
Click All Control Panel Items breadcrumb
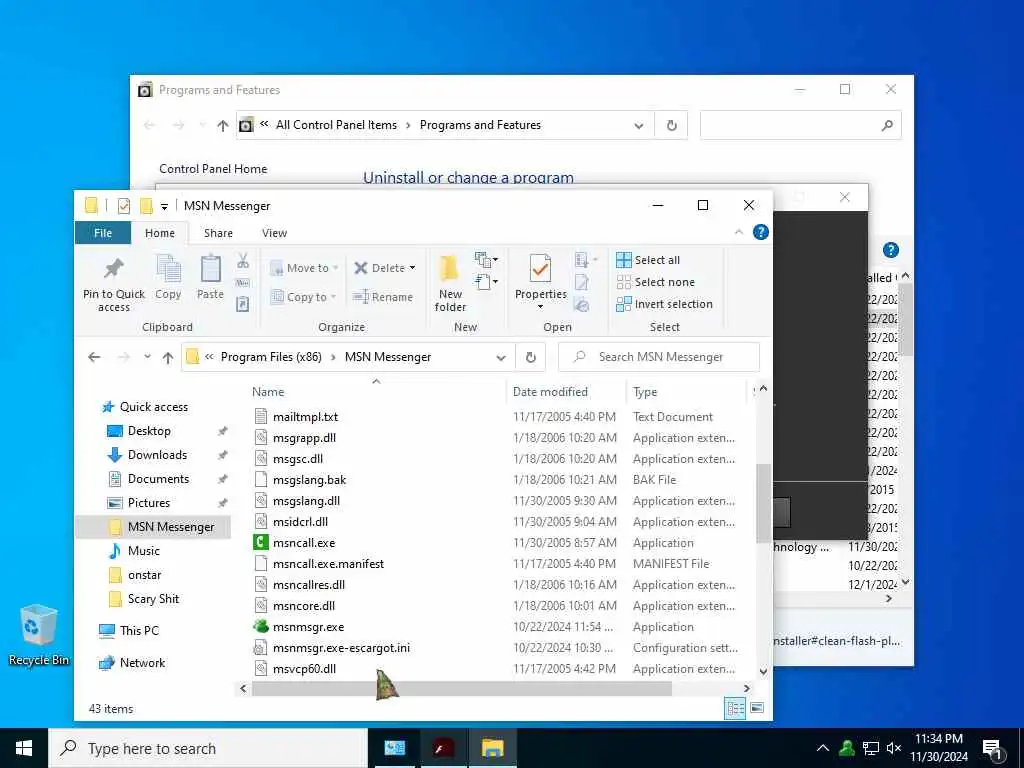[x=336, y=125]
